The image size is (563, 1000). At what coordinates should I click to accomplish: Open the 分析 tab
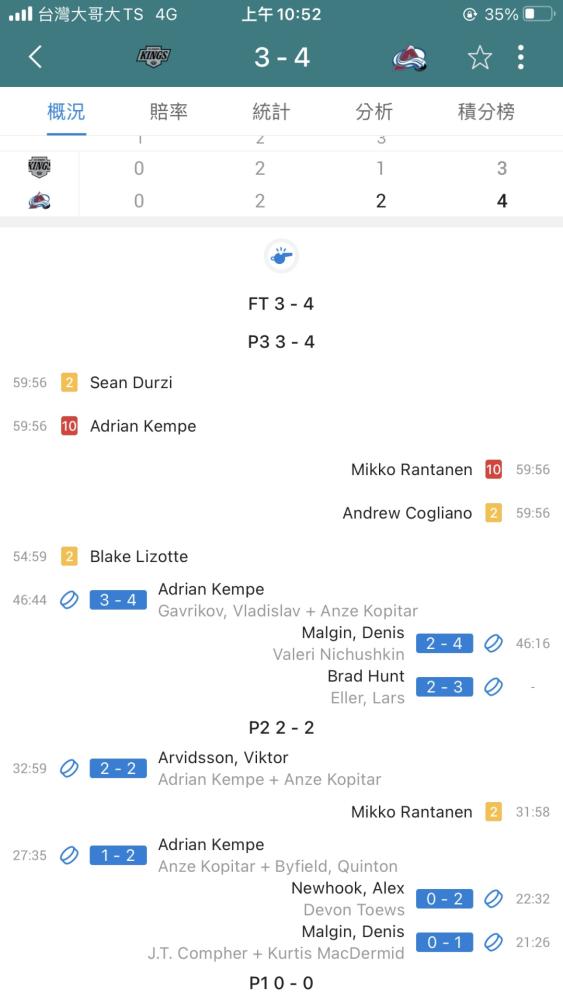pos(374,112)
